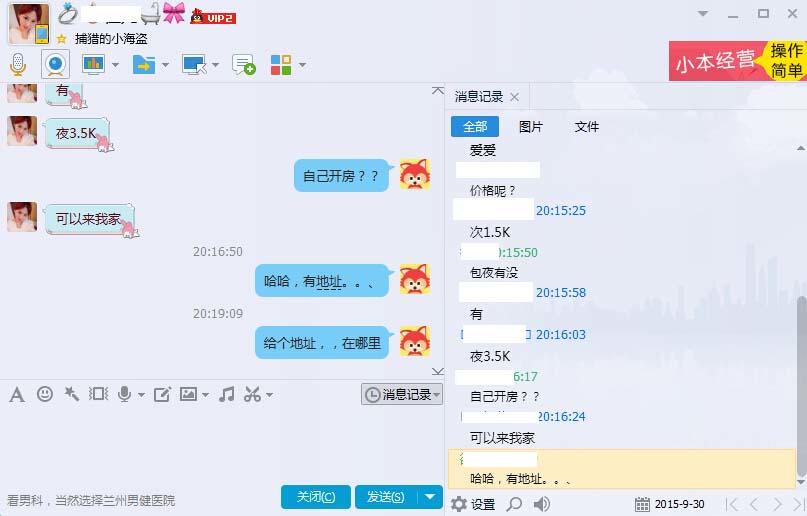Select the 全部 history tab
This screenshot has width=807, height=516.
[475, 127]
